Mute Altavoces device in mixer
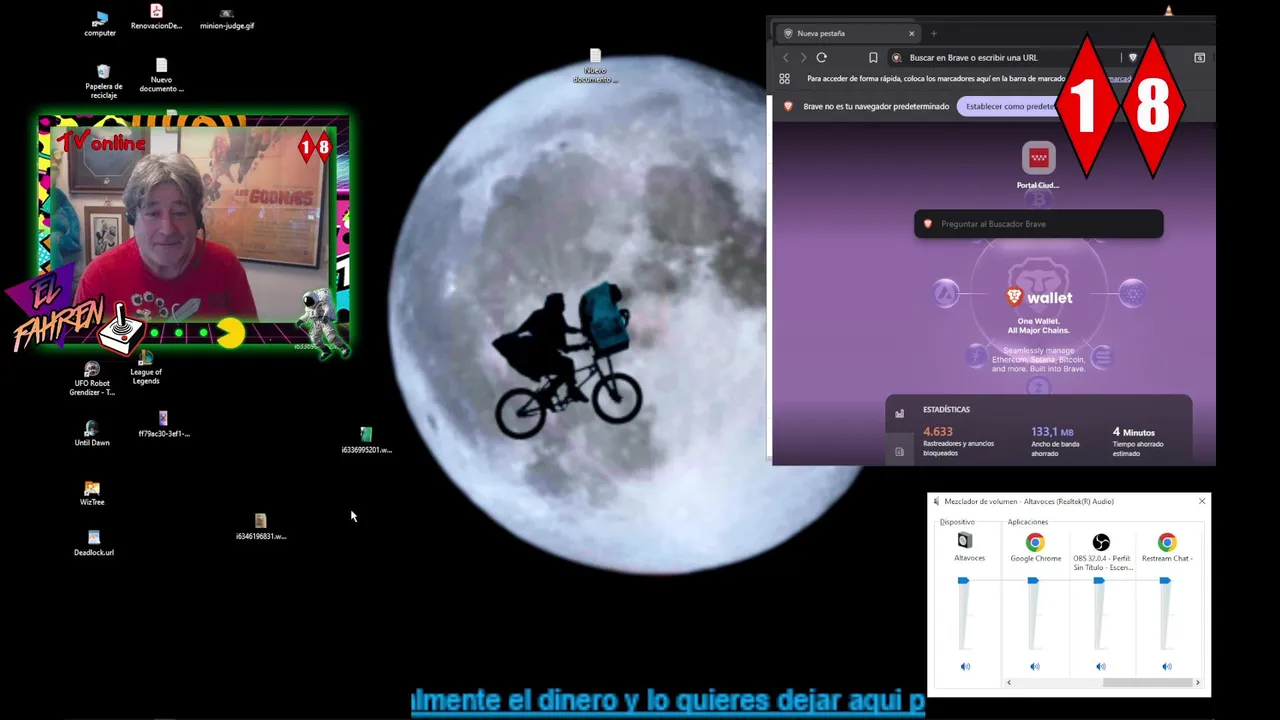This screenshot has width=1280, height=720. click(x=965, y=666)
